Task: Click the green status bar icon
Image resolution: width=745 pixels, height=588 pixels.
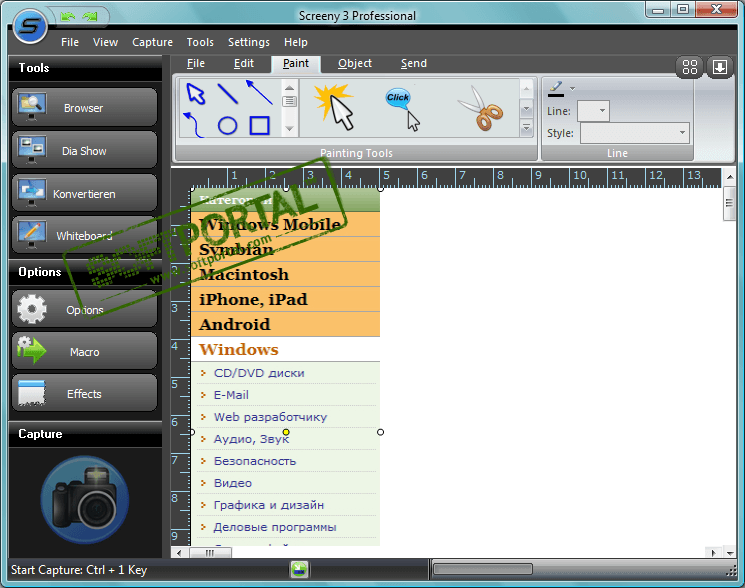Action: (x=299, y=569)
